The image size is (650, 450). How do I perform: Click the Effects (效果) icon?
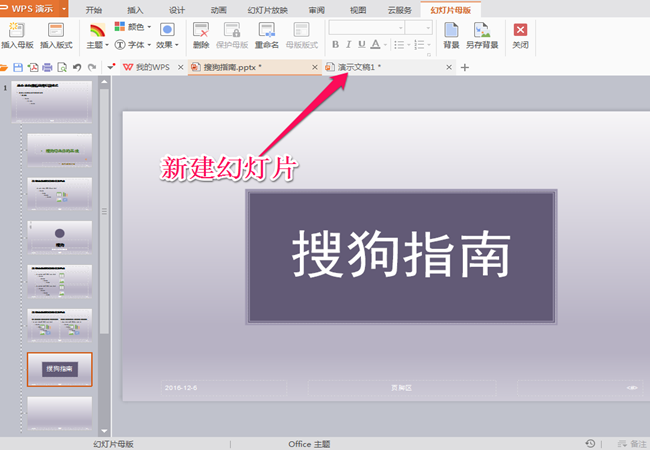pyautogui.click(x=167, y=29)
